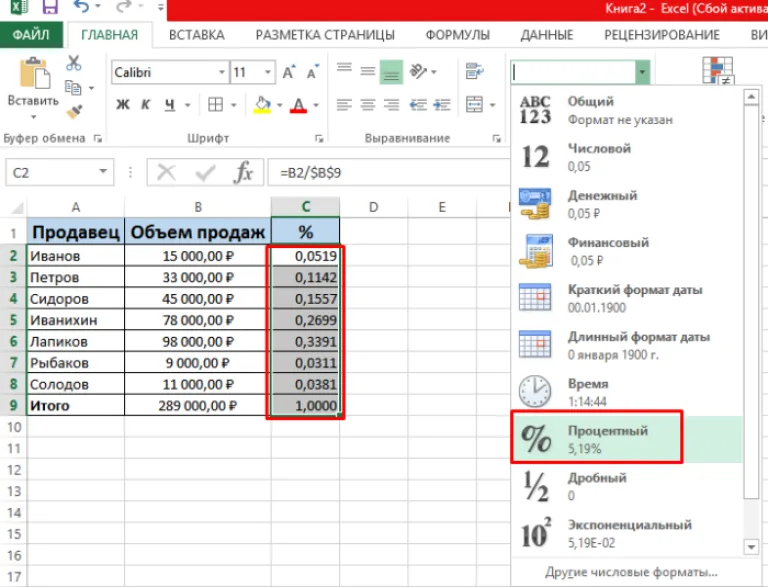Click the Wrap Text icon
Screen dimensions: 768x587
[474, 72]
